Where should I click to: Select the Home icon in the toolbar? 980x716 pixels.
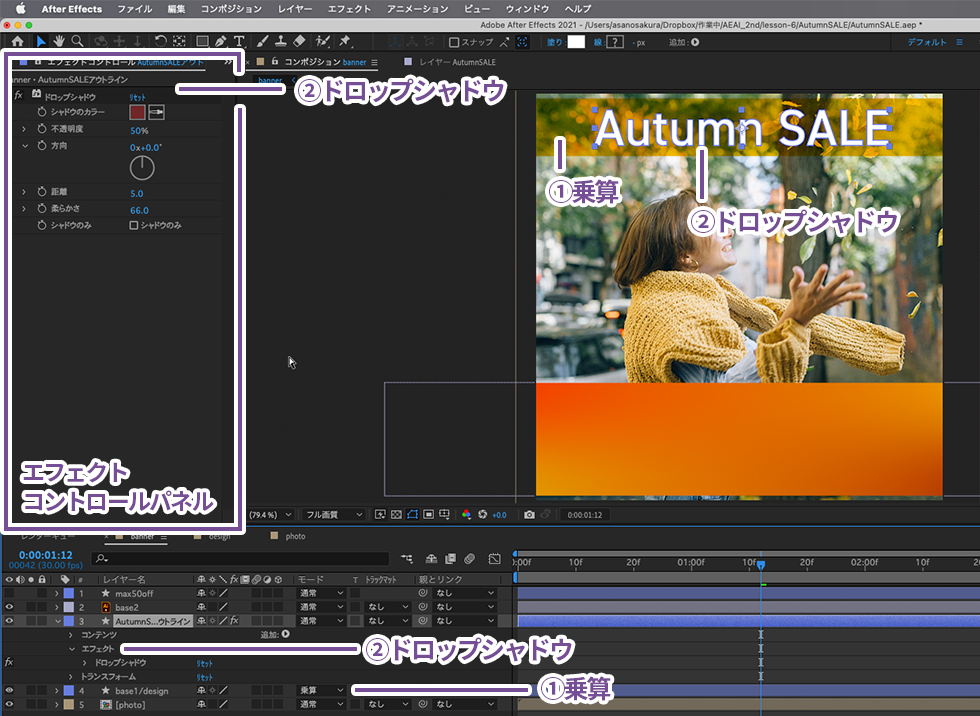click(18, 41)
